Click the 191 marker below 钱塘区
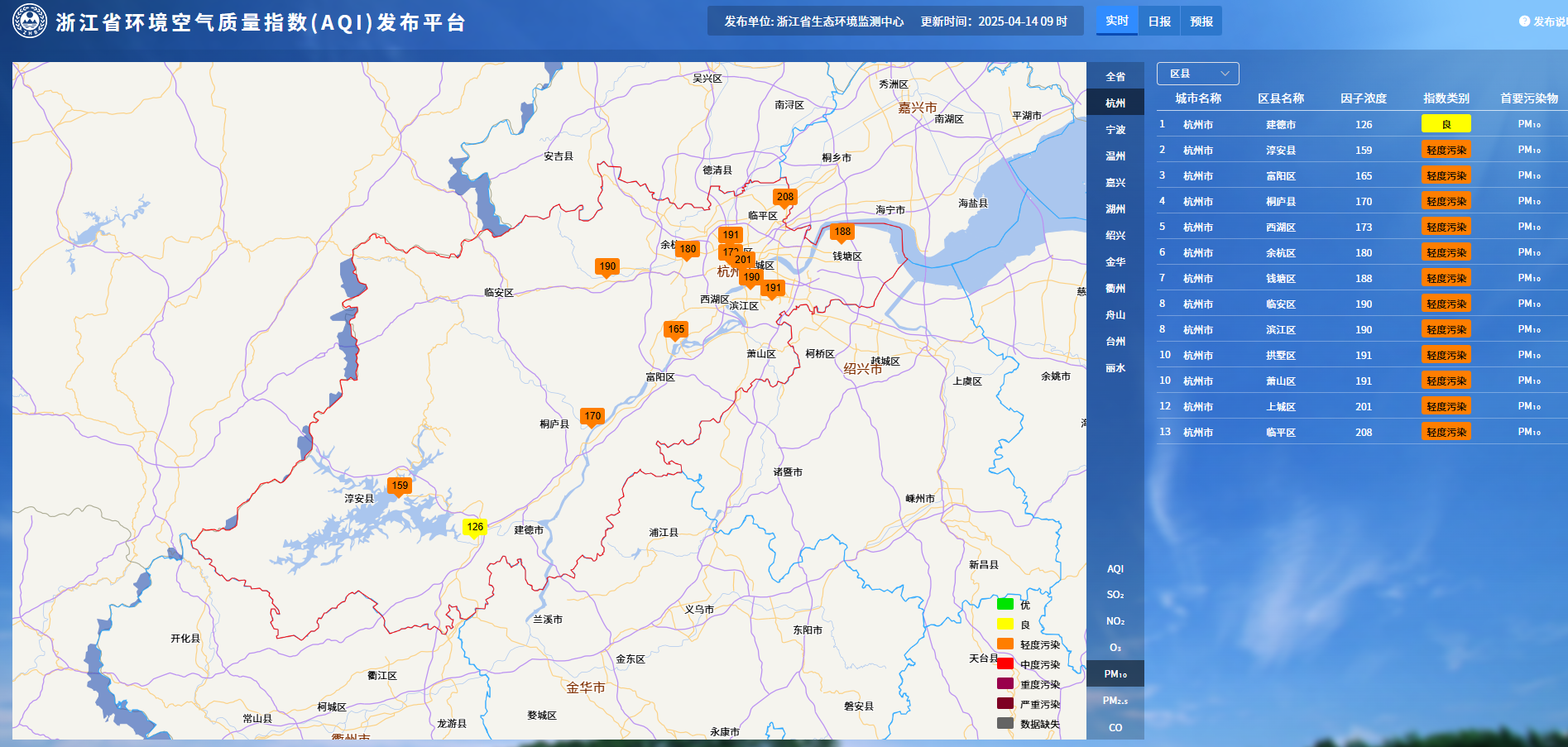 (773, 289)
